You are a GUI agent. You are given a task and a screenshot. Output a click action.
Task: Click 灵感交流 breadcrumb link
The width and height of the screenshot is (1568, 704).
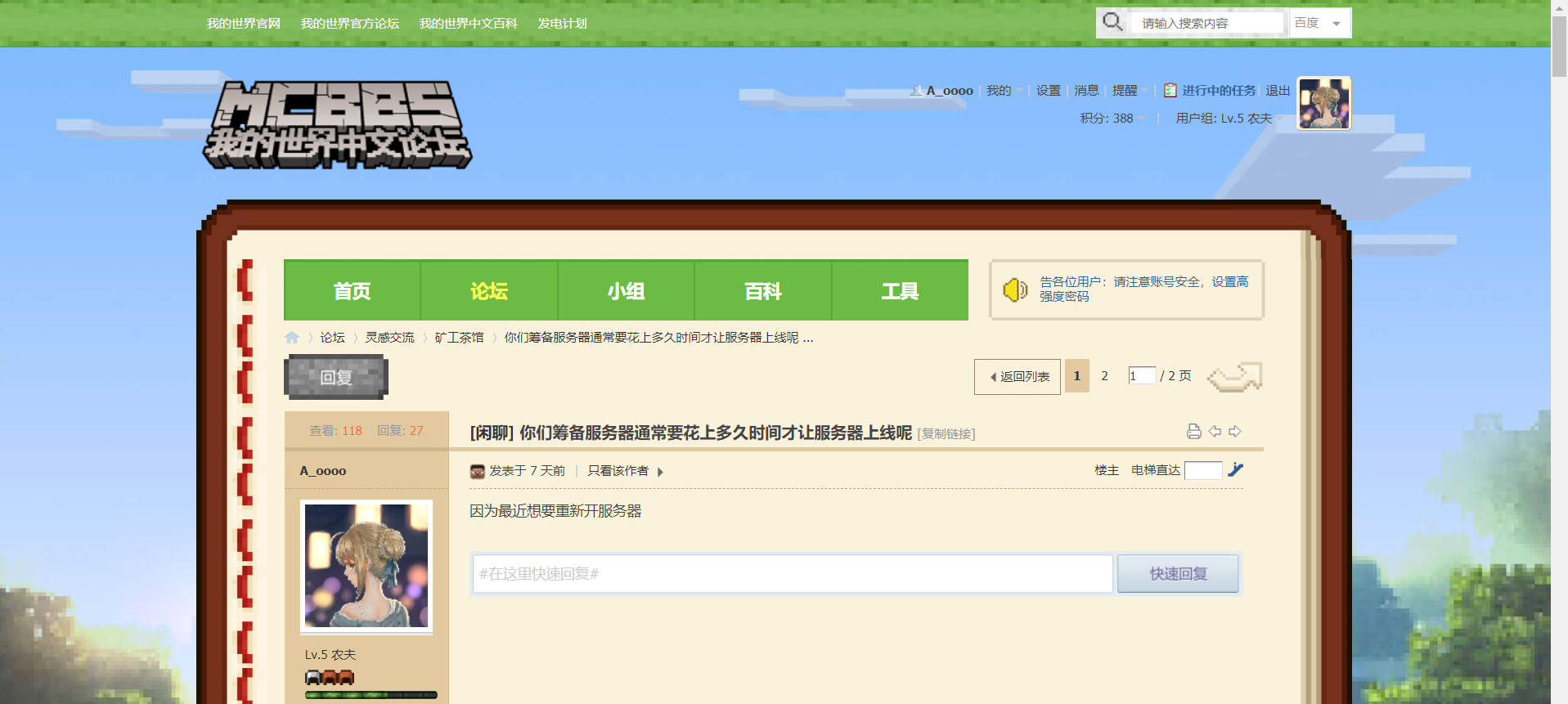pos(390,338)
